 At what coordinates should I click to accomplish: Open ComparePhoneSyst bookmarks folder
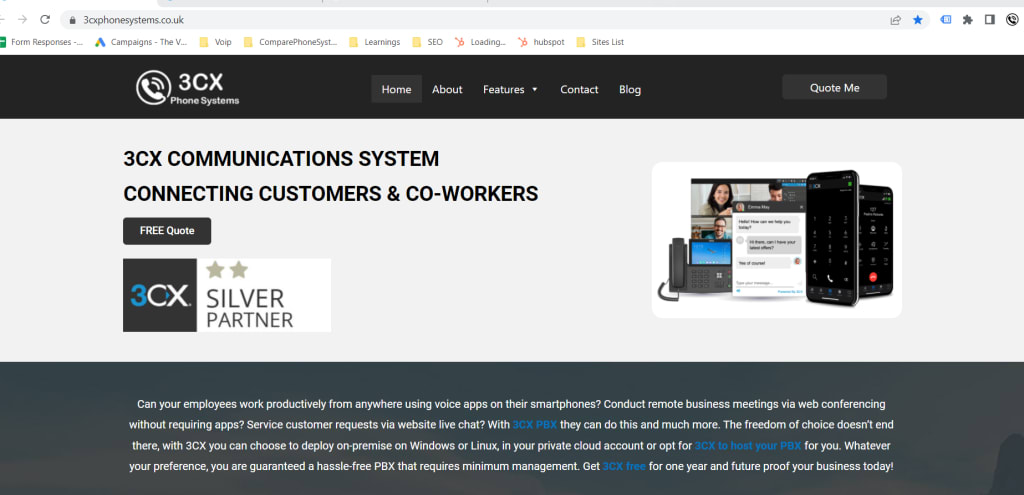[x=290, y=42]
